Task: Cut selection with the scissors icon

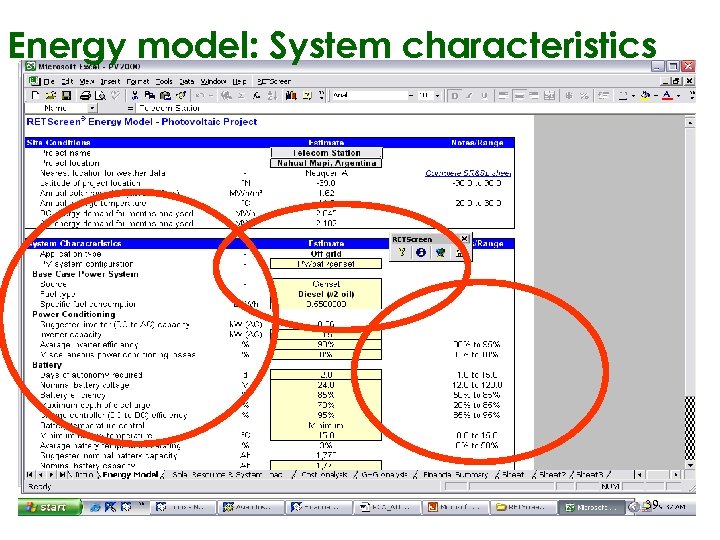Action: click(x=135, y=96)
